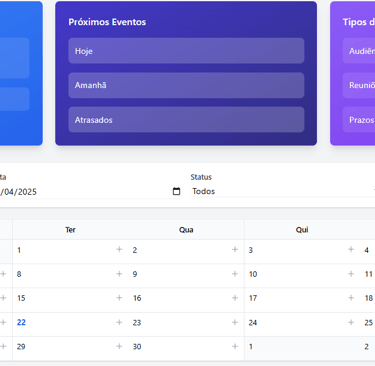Select the Amanhã upcoming events row
This screenshot has height=366, width=375.
(186, 85)
